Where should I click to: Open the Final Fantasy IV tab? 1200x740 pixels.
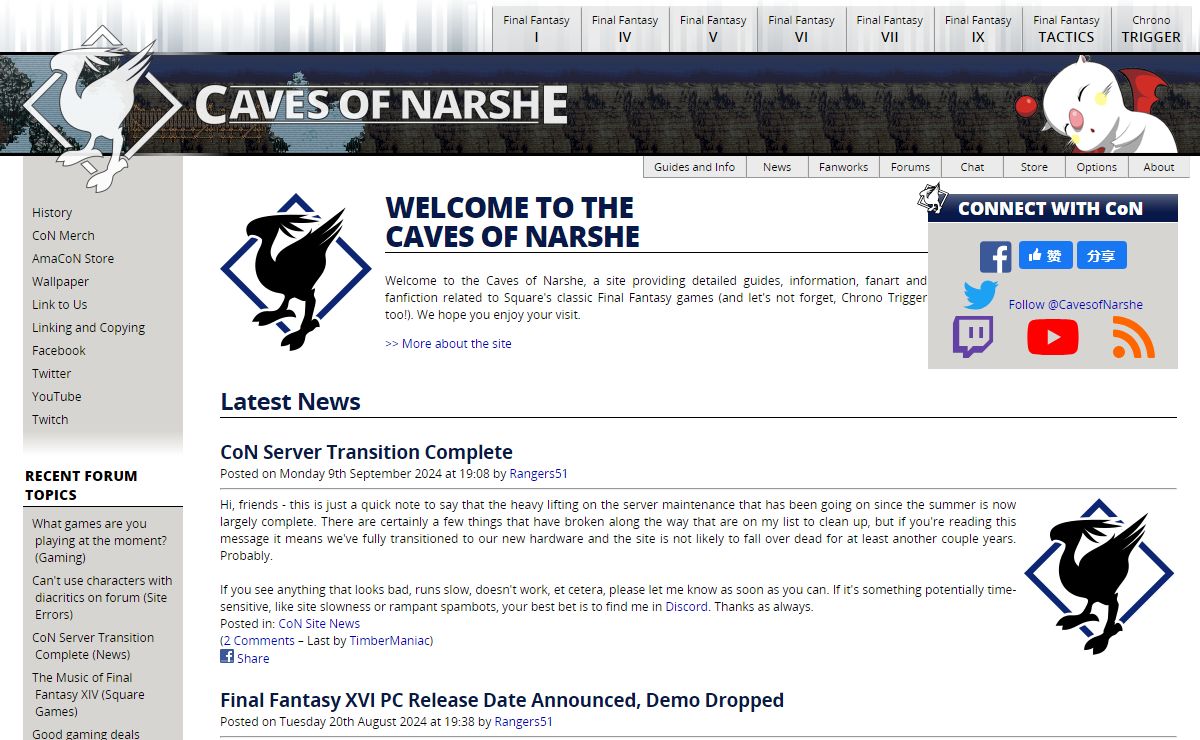(x=625, y=29)
